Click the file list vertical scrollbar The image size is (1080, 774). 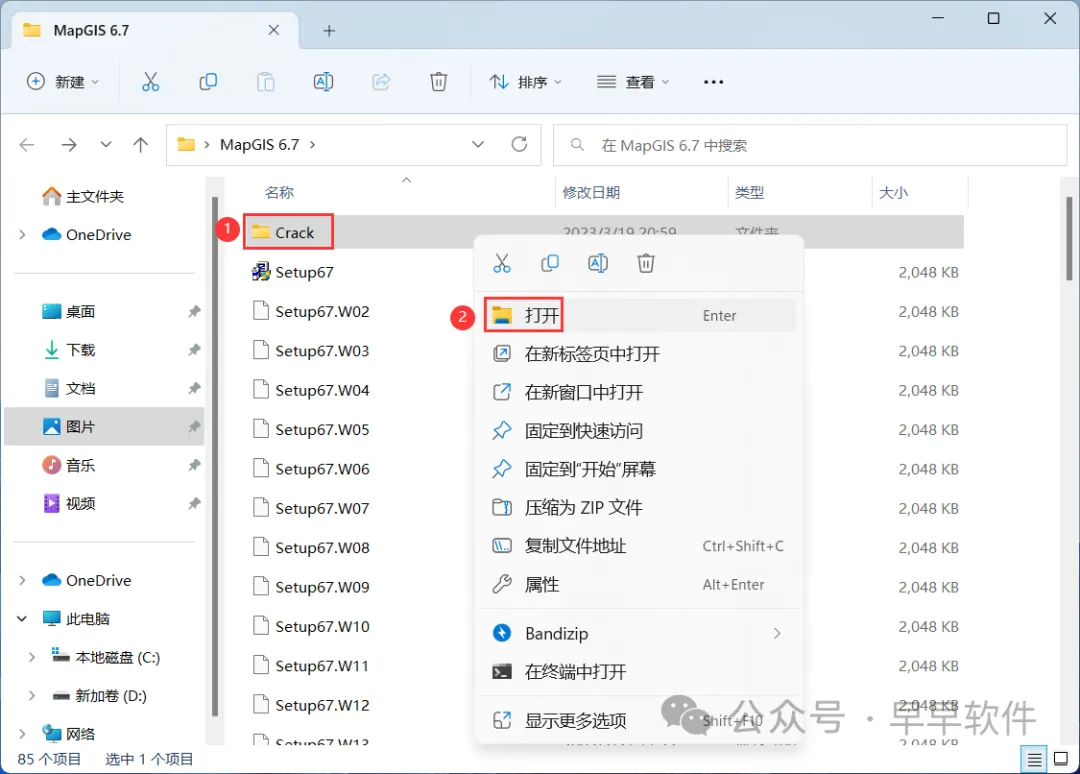1069,238
